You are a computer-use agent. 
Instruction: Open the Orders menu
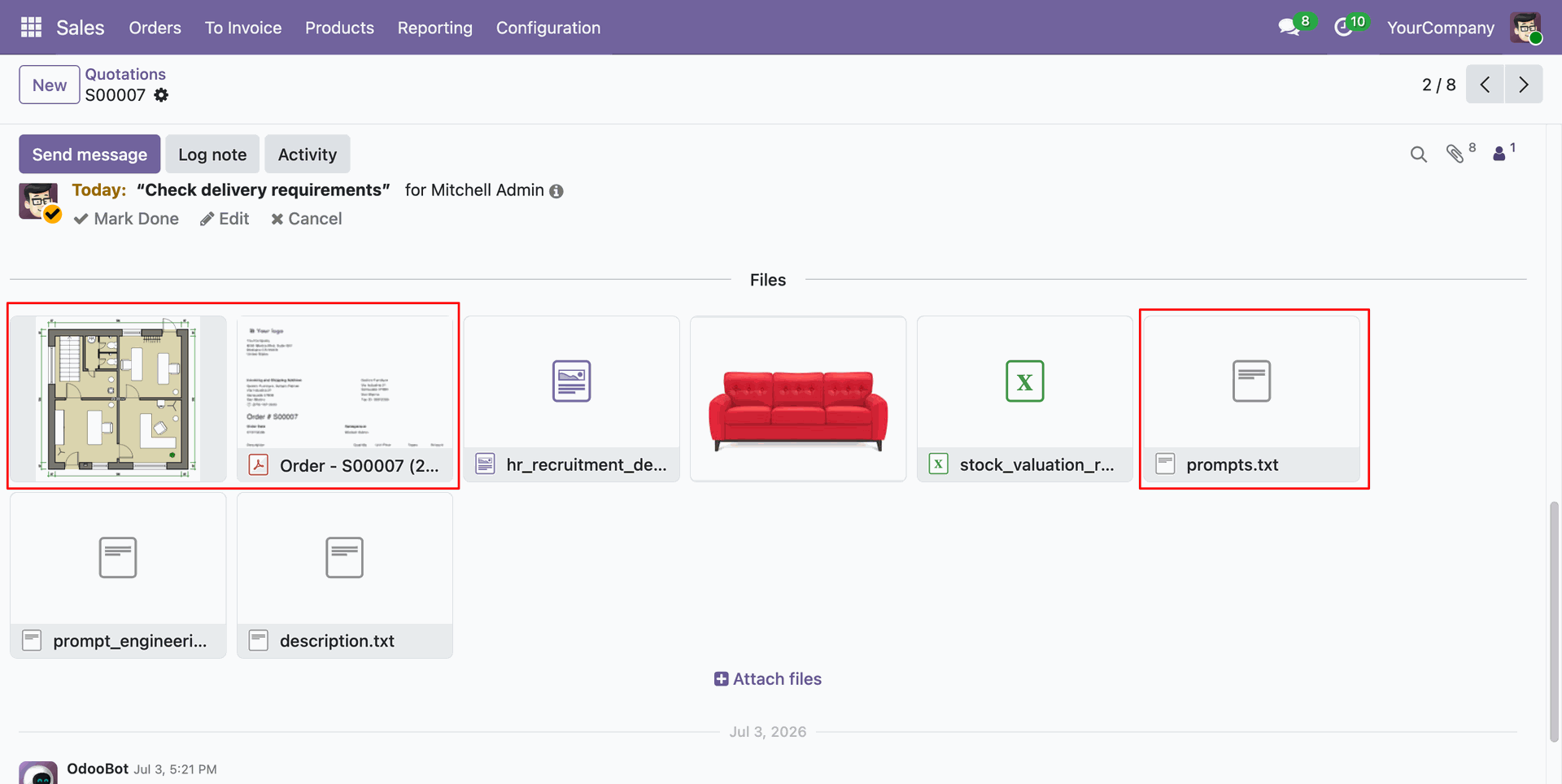(155, 28)
